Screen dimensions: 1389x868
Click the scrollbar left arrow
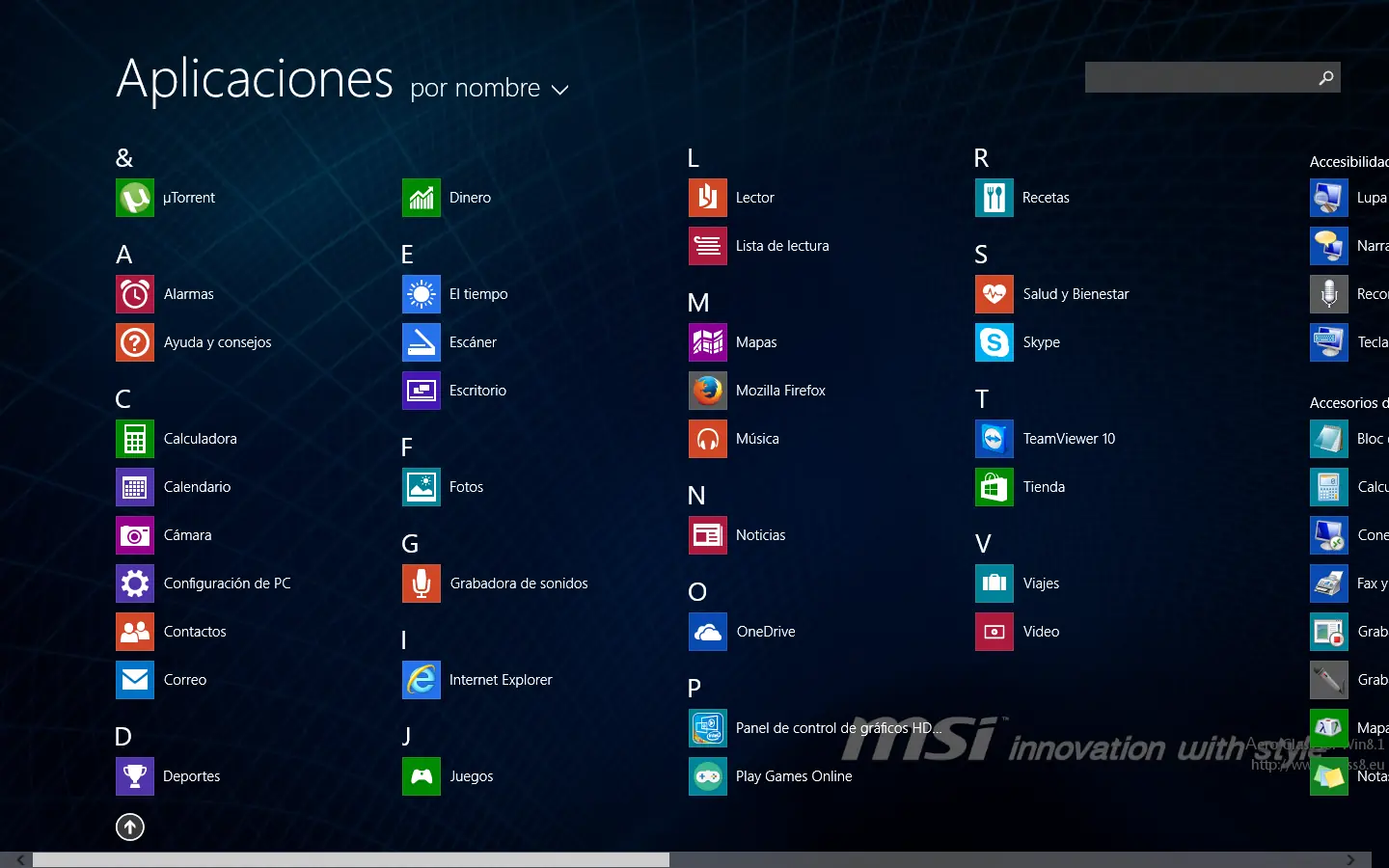point(19,859)
